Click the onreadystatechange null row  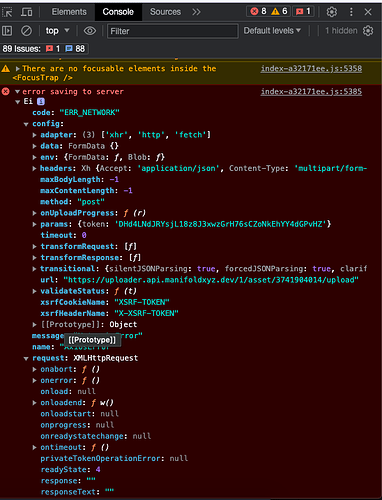[x=96, y=436]
